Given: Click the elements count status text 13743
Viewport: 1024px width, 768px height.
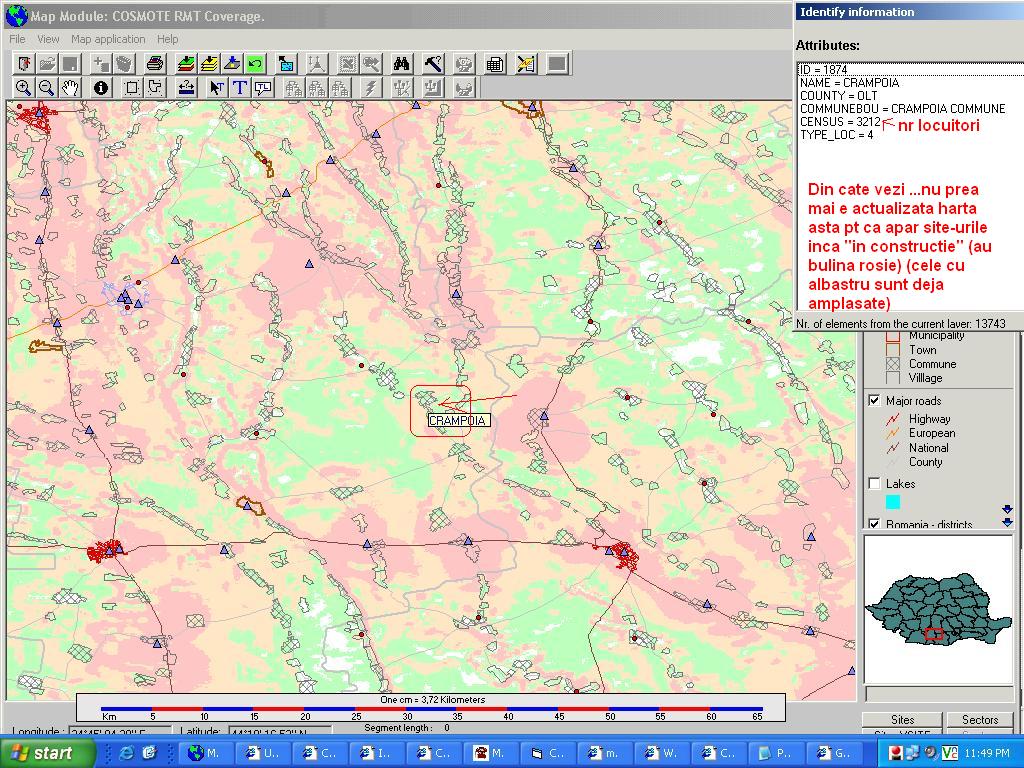Looking at the screenshot, I should tap(901, 324).
